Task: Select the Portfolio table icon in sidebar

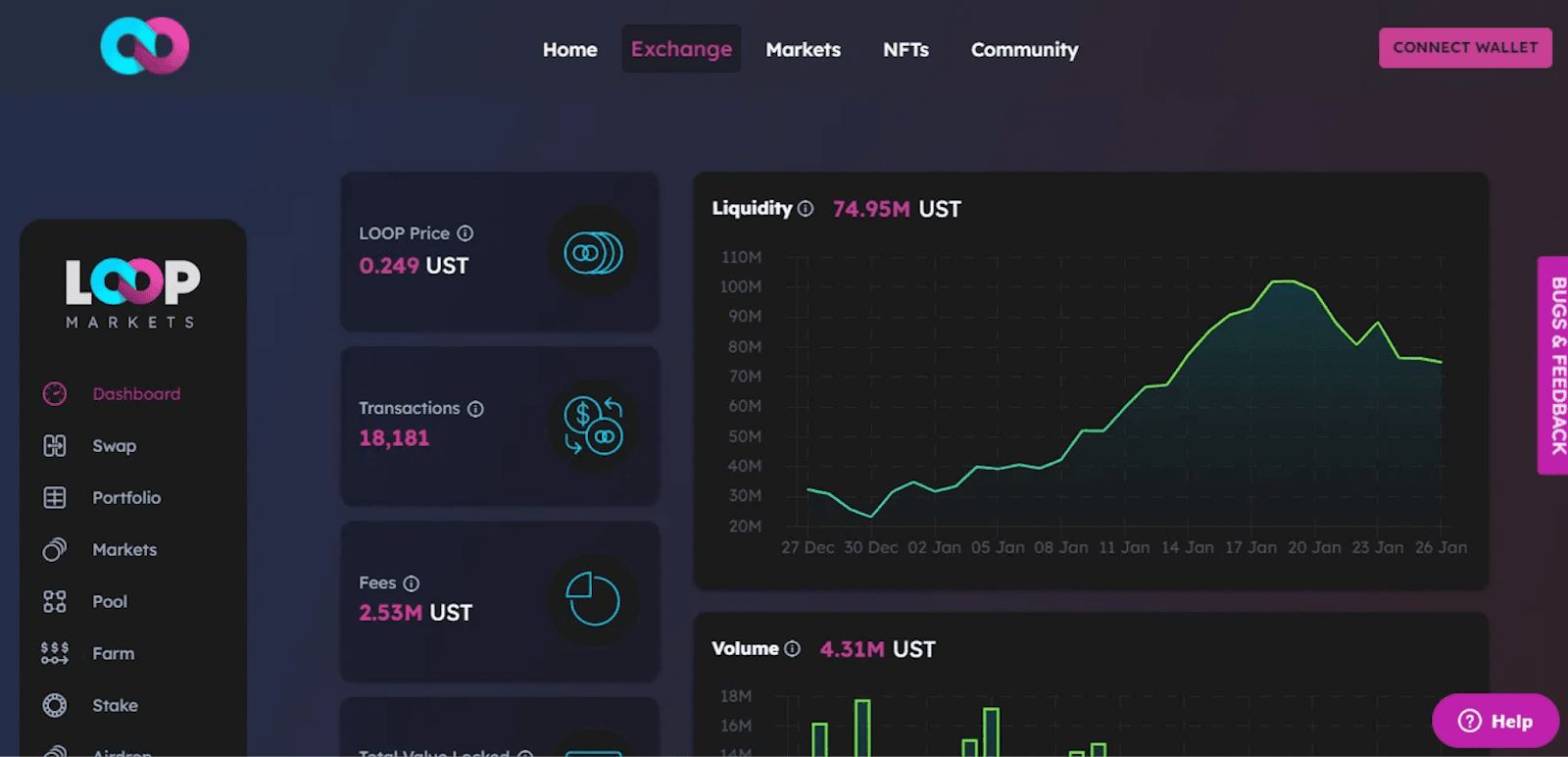Action: (55, 498)
